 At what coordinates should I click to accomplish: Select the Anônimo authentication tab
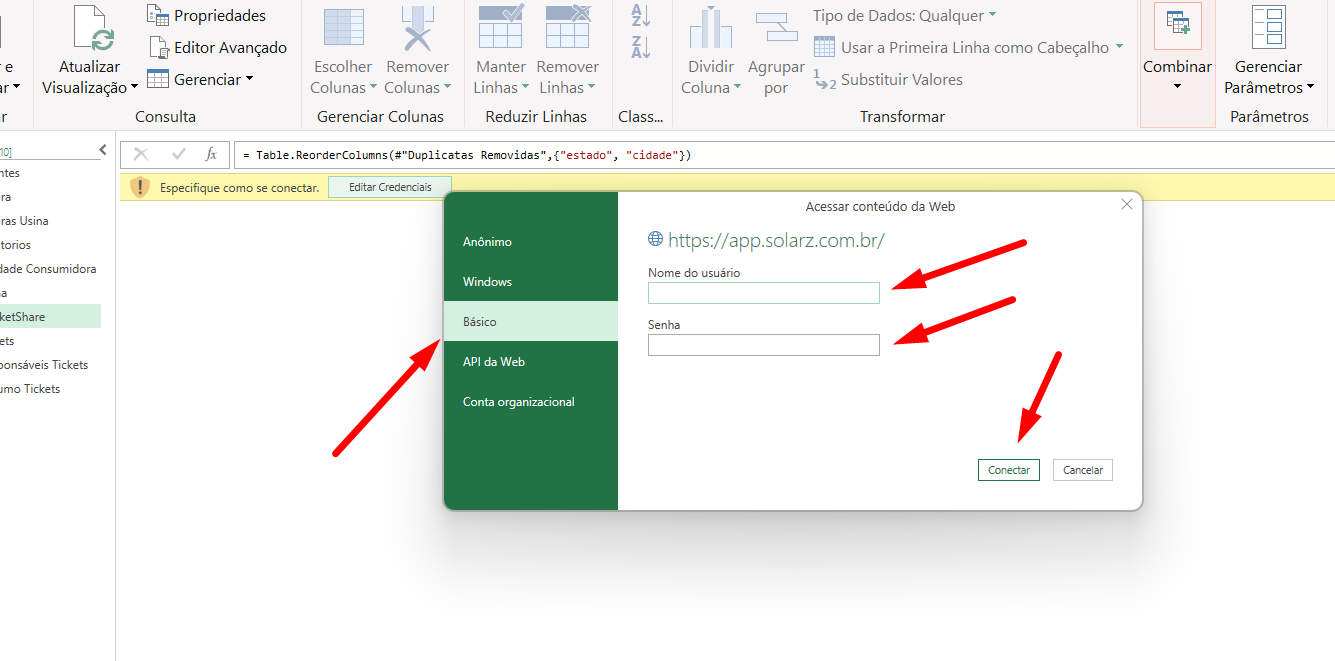(x=487, y=242)
